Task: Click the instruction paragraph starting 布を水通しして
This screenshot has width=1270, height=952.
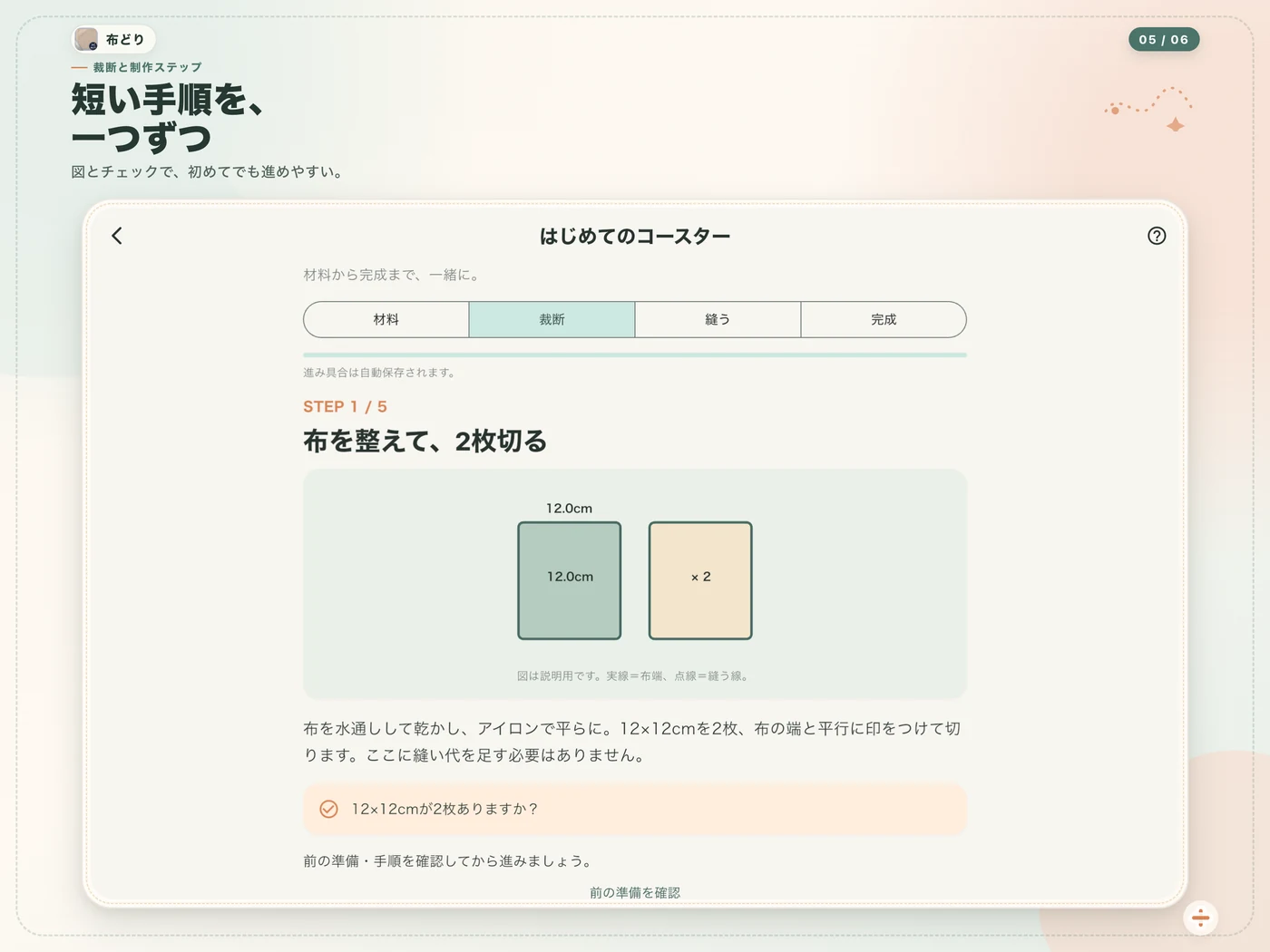Action: coord(633,742)
